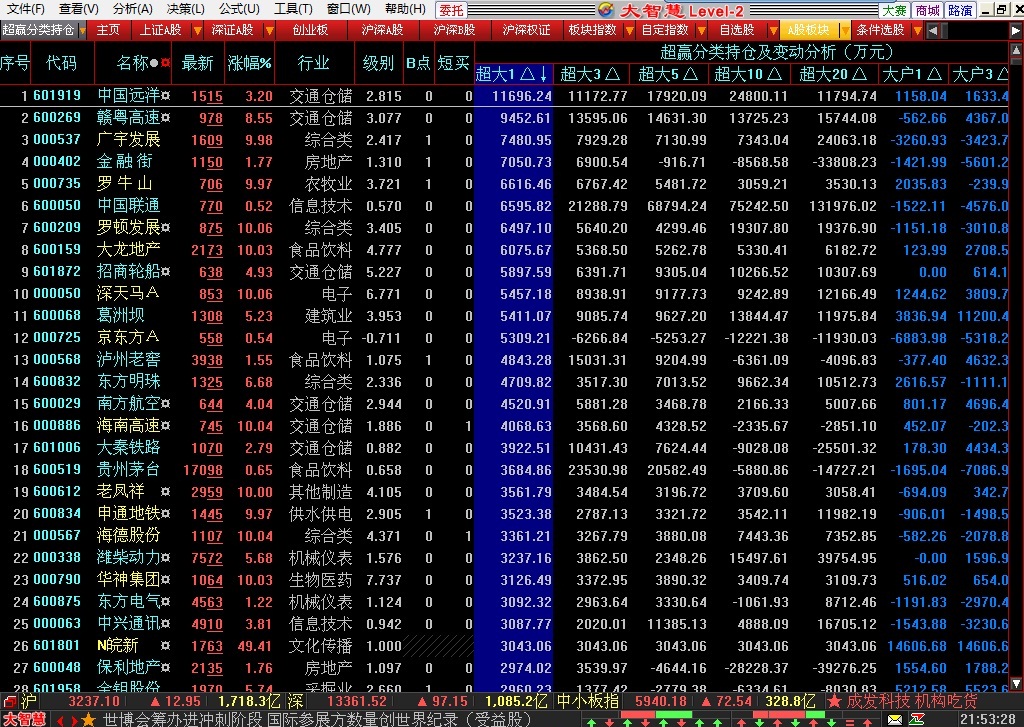
Task: Open the 公式(U) menu
Action: (239, 9)
